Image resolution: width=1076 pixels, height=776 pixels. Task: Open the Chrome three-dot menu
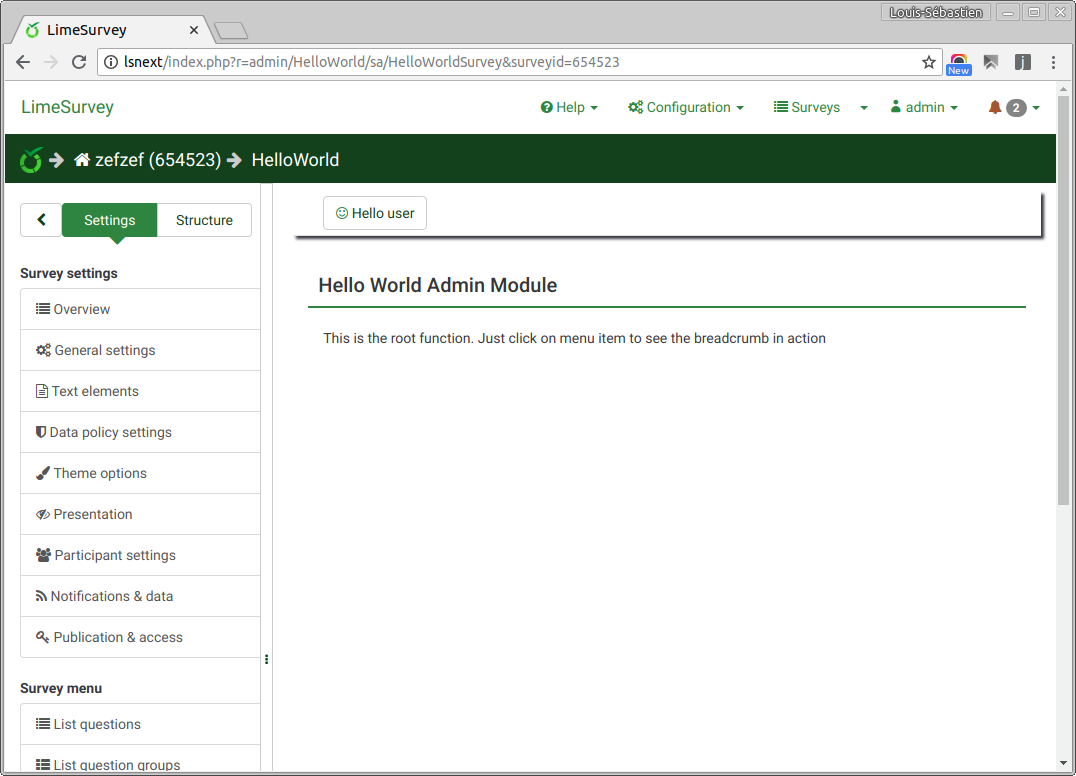[x=1053, y=62]
